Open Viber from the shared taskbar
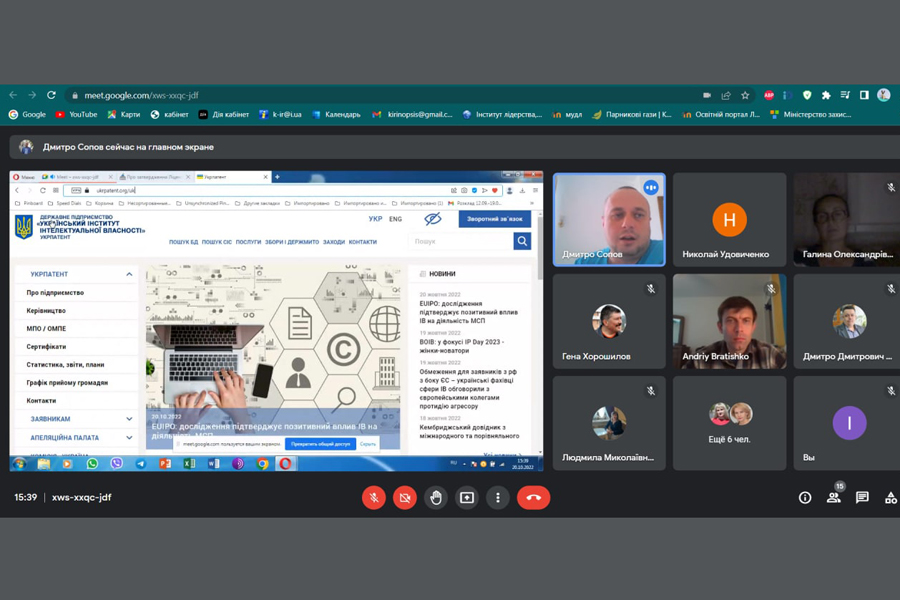The width and height of the screenshot is (900, 600). (x=117, y=463)
